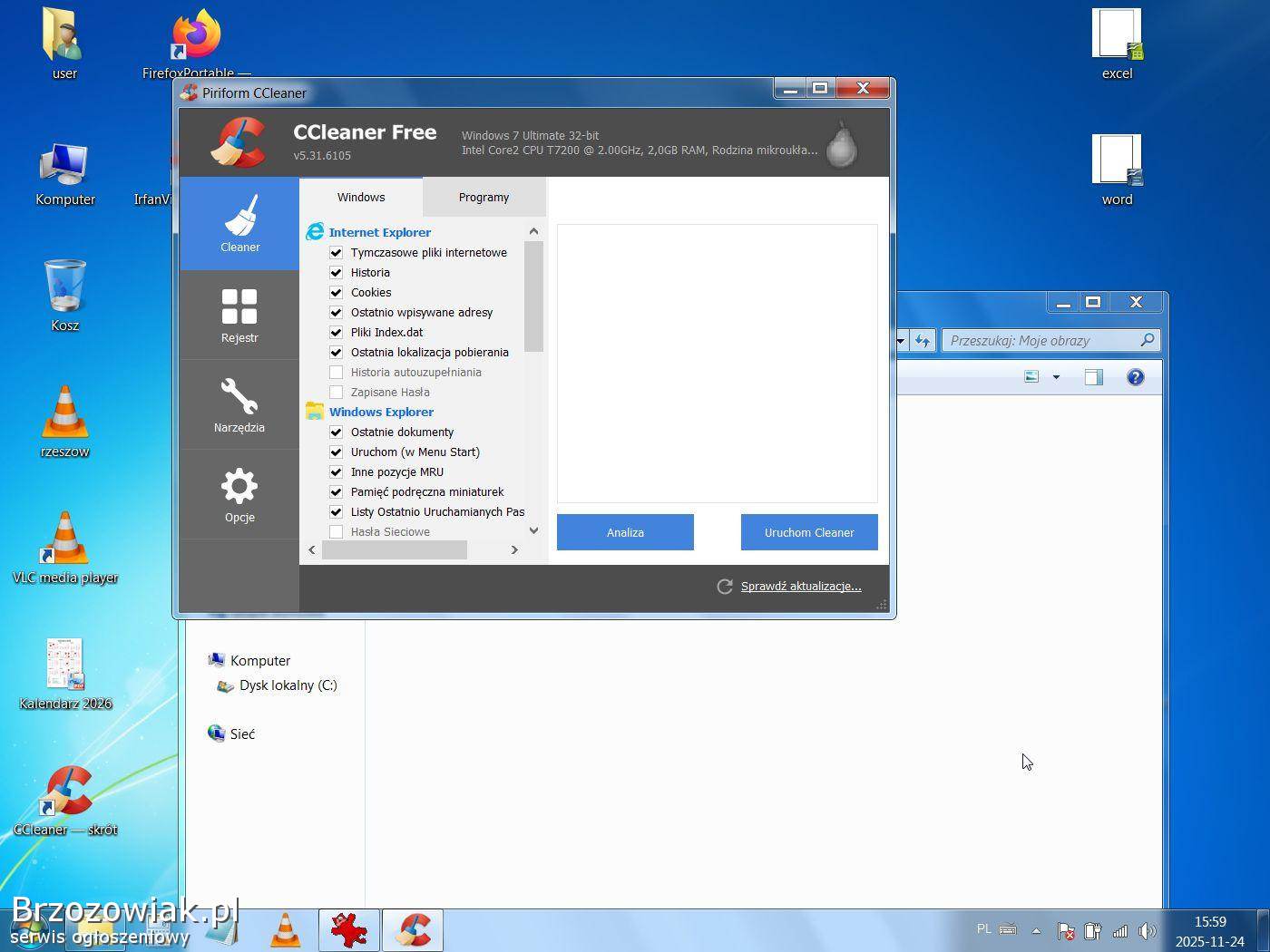The height and width of the screenshot is (952, 1270).
Task: Select the Windows tab
Action: [361, 197]
